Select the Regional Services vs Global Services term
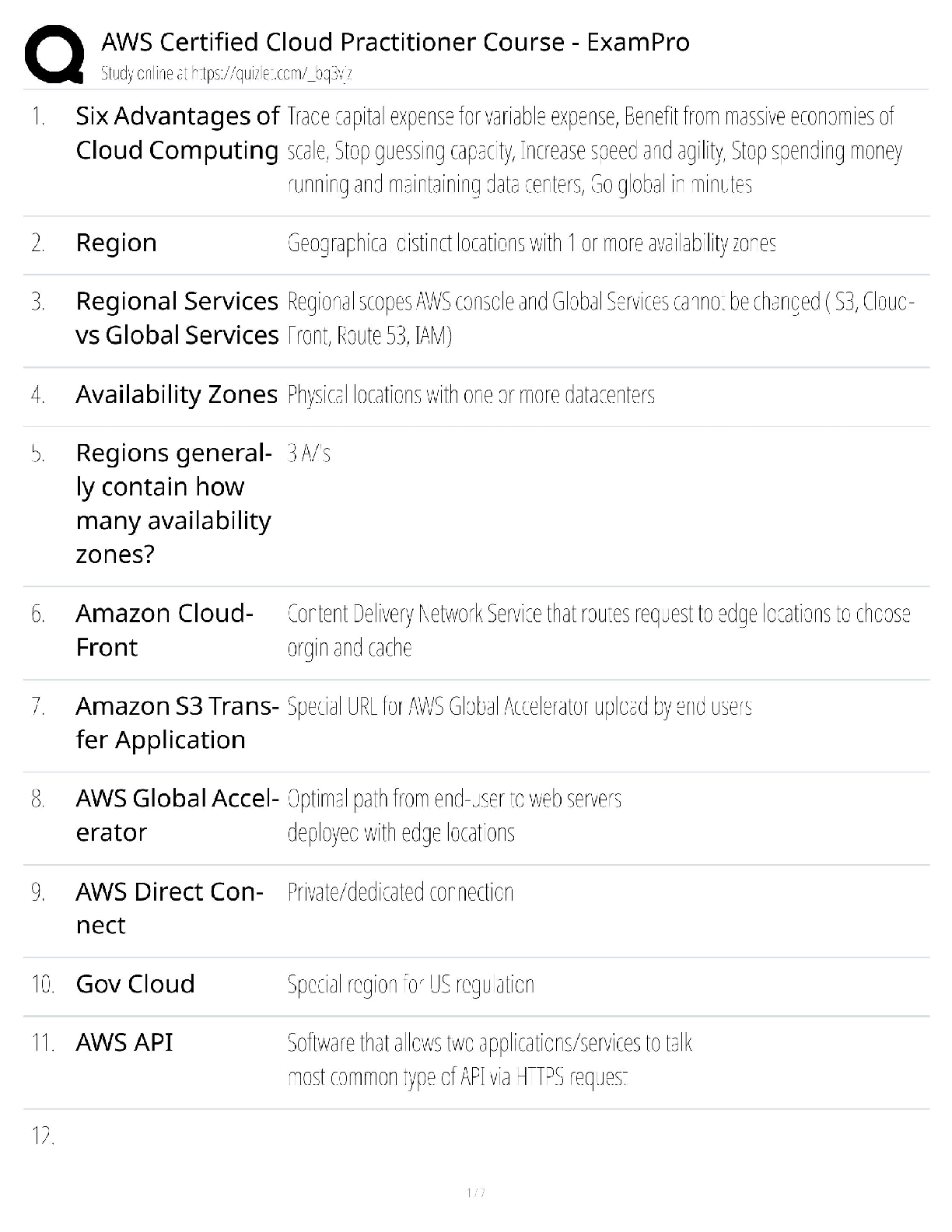 [177, 318]
